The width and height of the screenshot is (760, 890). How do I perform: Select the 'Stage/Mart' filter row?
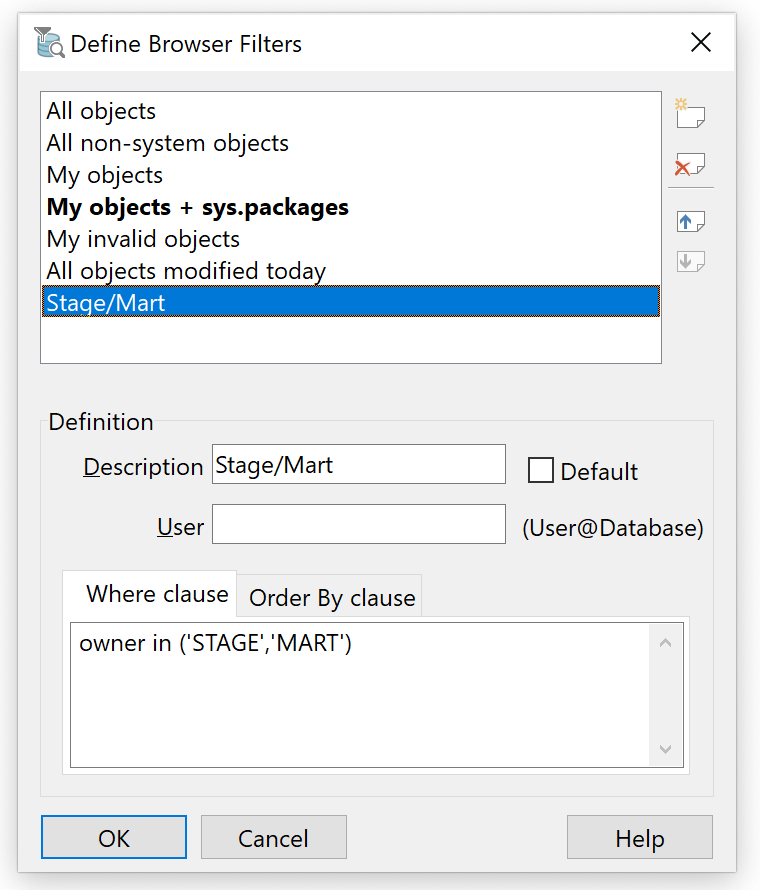(351, 301)
